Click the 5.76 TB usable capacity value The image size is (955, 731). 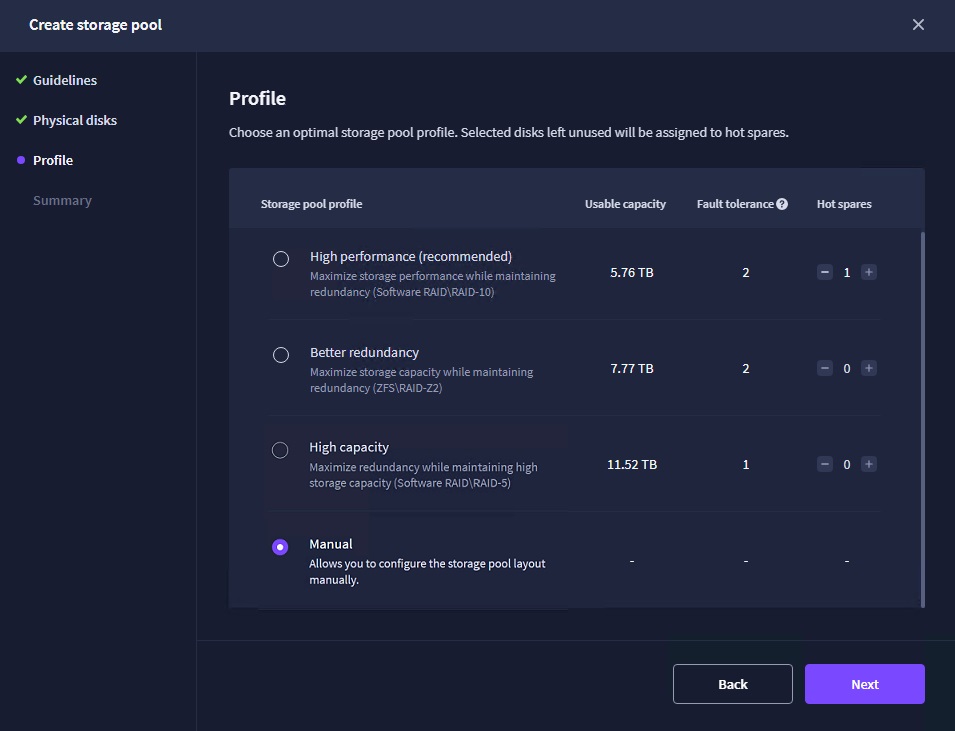(x=632, y=272)
